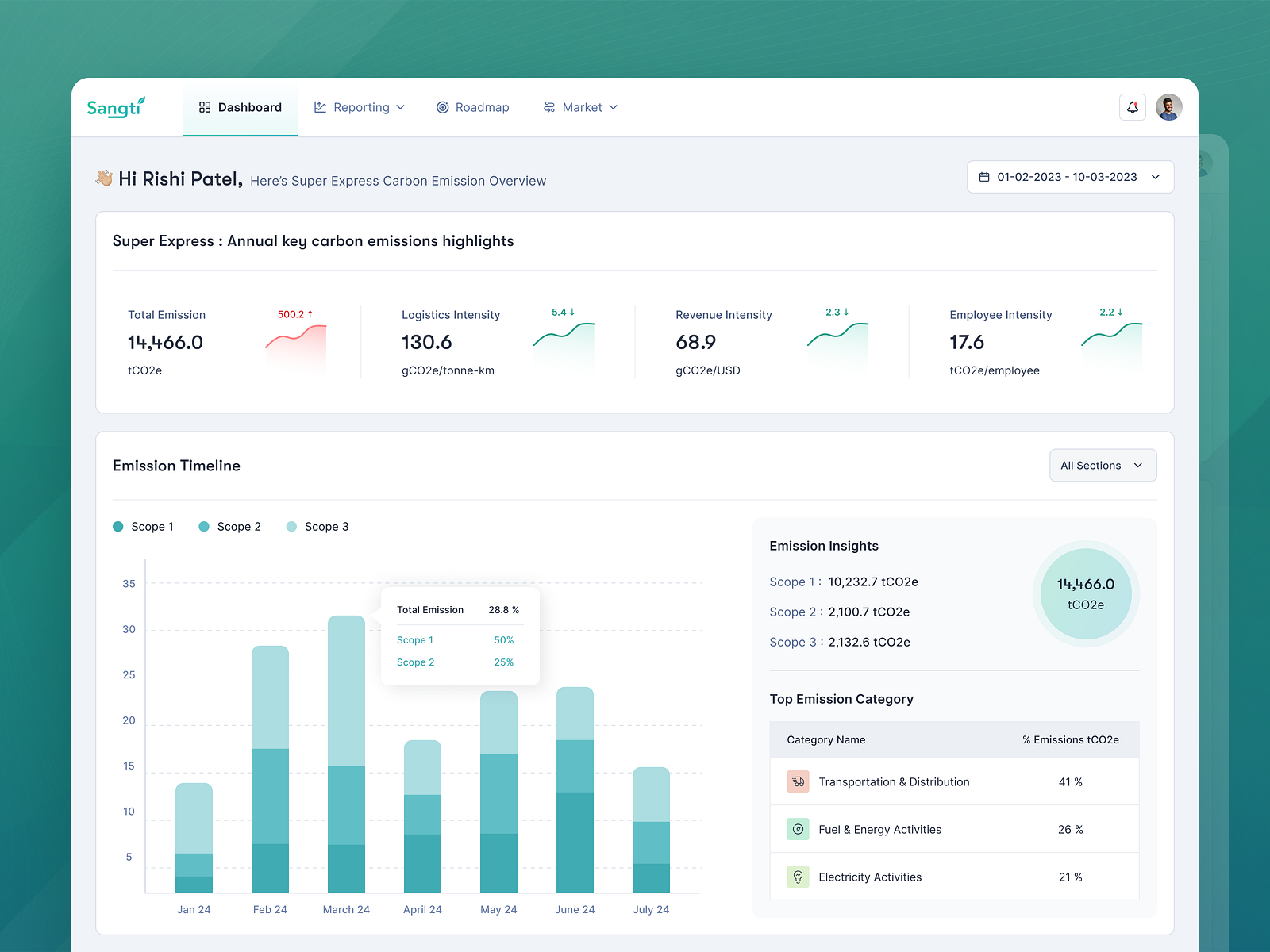The height and width of the screenshot is (952, 1270).
Task: Select the Transportation & Distribution truck icon
Action: click(798, 781)
